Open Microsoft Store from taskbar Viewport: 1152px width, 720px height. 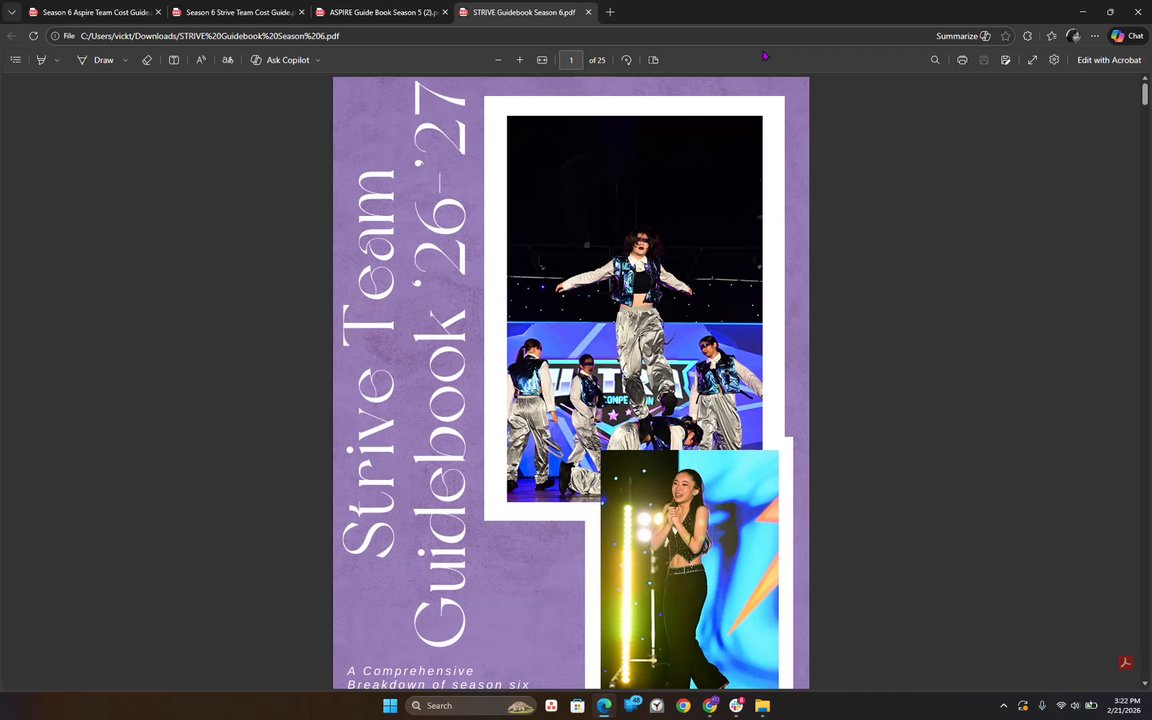point(577,706)
